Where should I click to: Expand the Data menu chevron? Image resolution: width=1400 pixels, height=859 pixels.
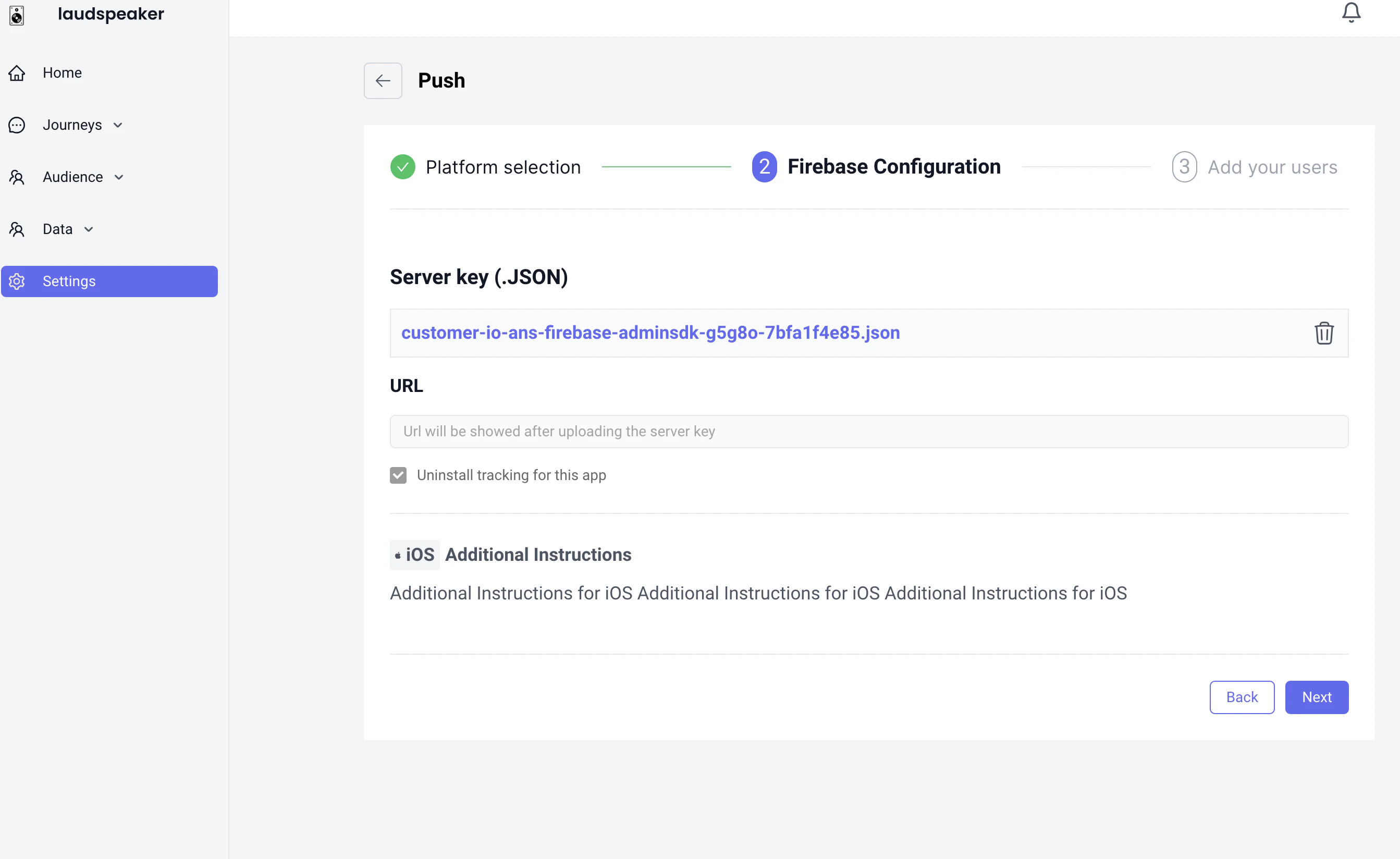click(89, 229)
